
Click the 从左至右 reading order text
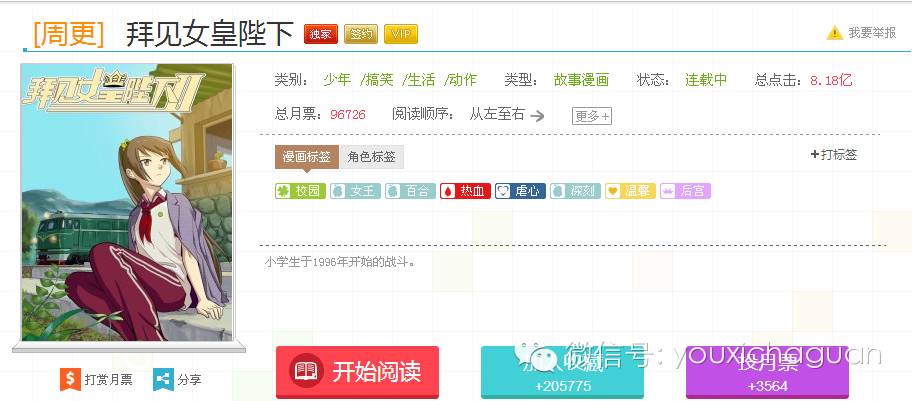497,114
